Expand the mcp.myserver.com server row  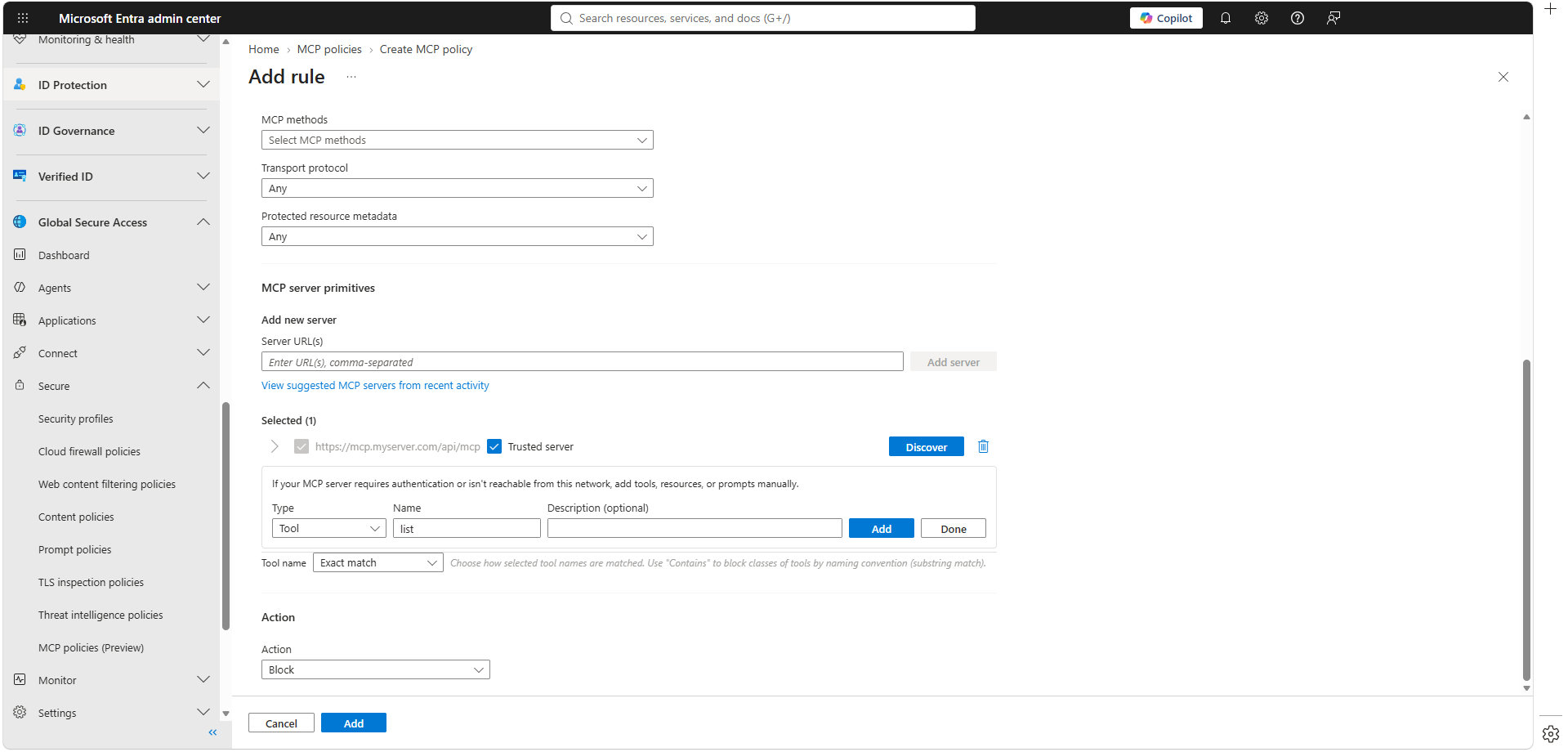[x=275, y=446]
